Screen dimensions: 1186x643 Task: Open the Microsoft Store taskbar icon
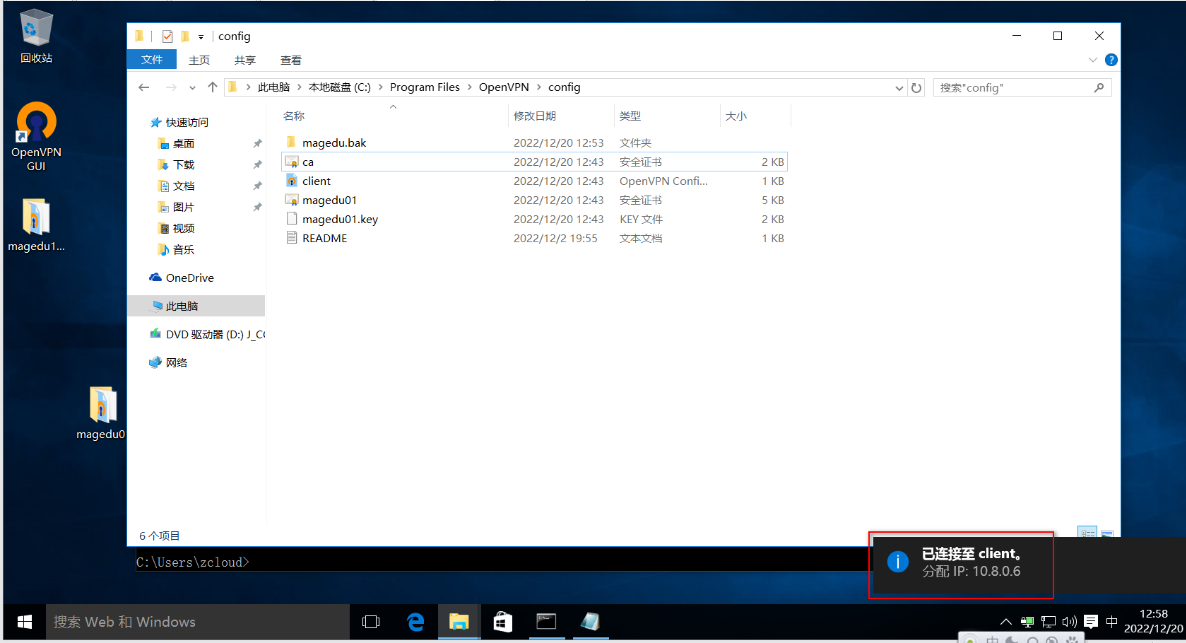[x=502, y=622]
